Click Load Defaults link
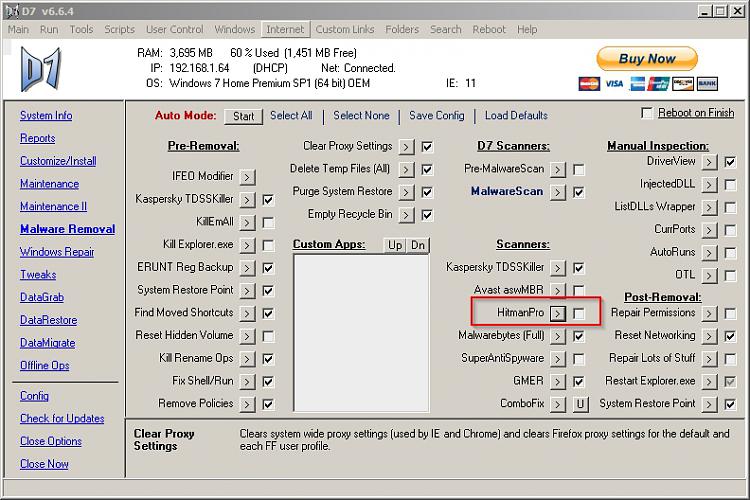The image size is (750, 500). pyautogui.click(x=516, y=115)
